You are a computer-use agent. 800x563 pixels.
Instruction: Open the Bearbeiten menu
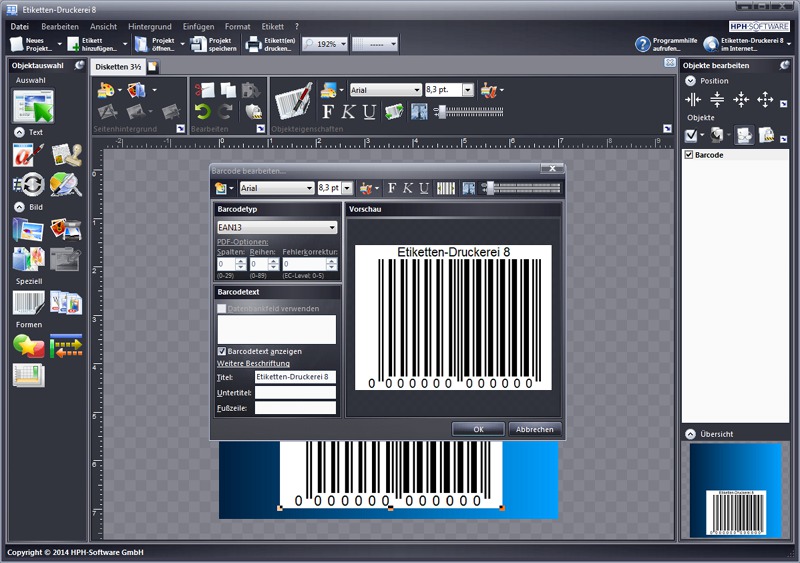pyautogui.click(x=60, y=27)
